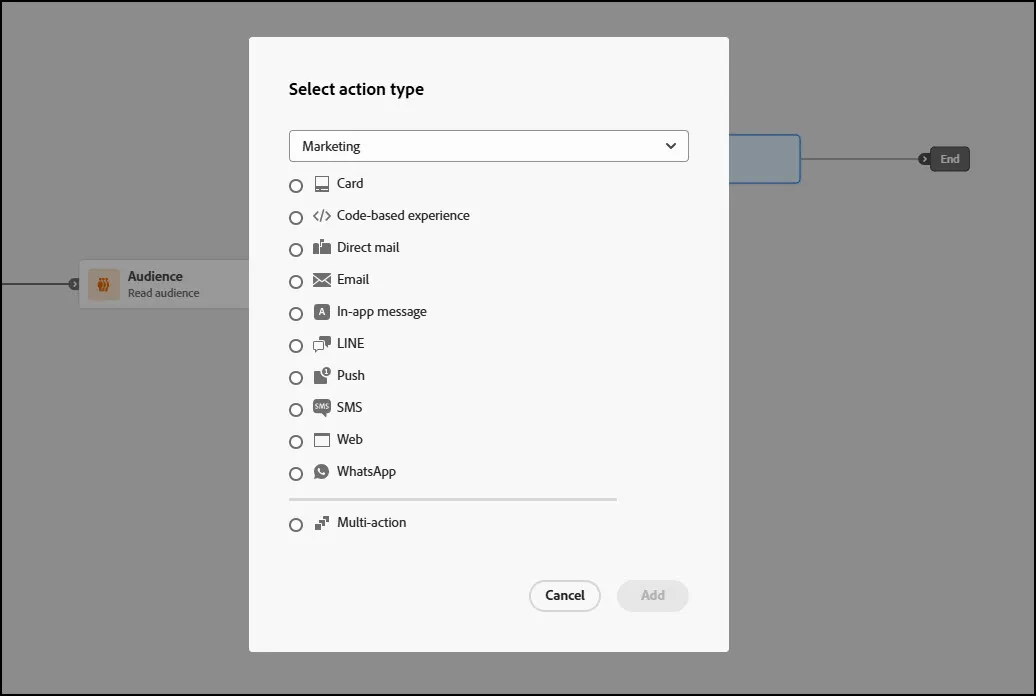Click the 'Audience' node title text
This screenshot has width=1036, height=696.
(x=155, y=276)
